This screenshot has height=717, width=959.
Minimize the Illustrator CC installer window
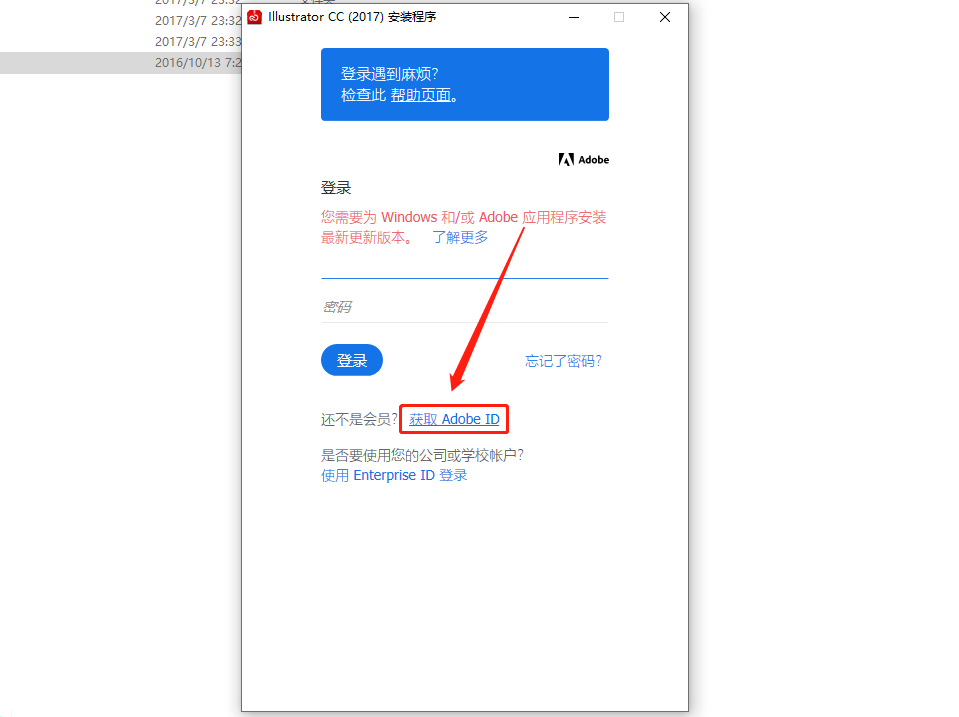tap(574, 17)
